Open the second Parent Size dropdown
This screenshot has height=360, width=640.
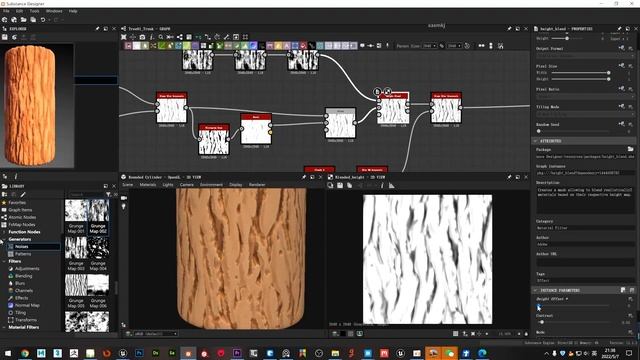[454, 46]
